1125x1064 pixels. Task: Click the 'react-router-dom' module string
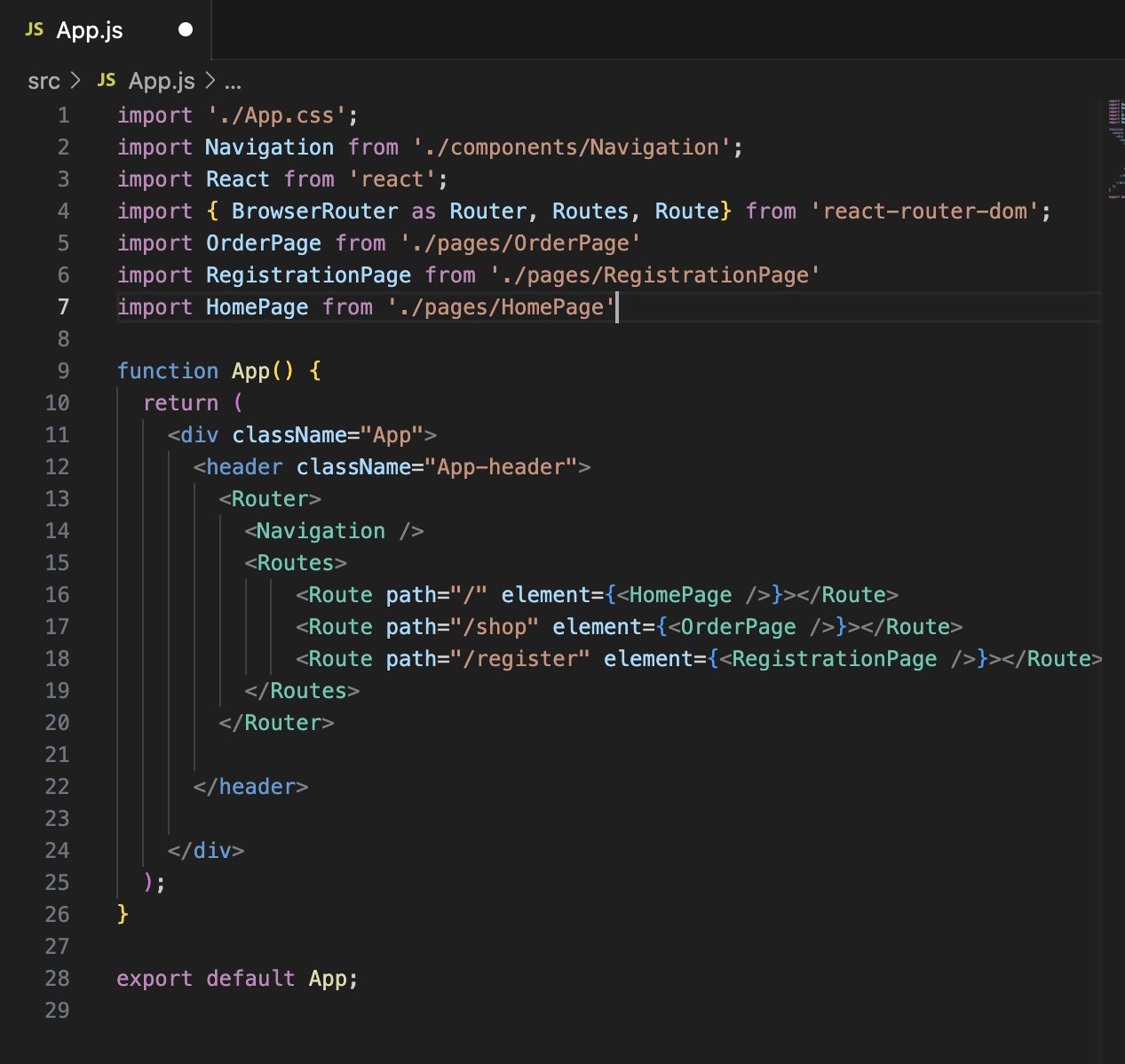click(926, 210)
